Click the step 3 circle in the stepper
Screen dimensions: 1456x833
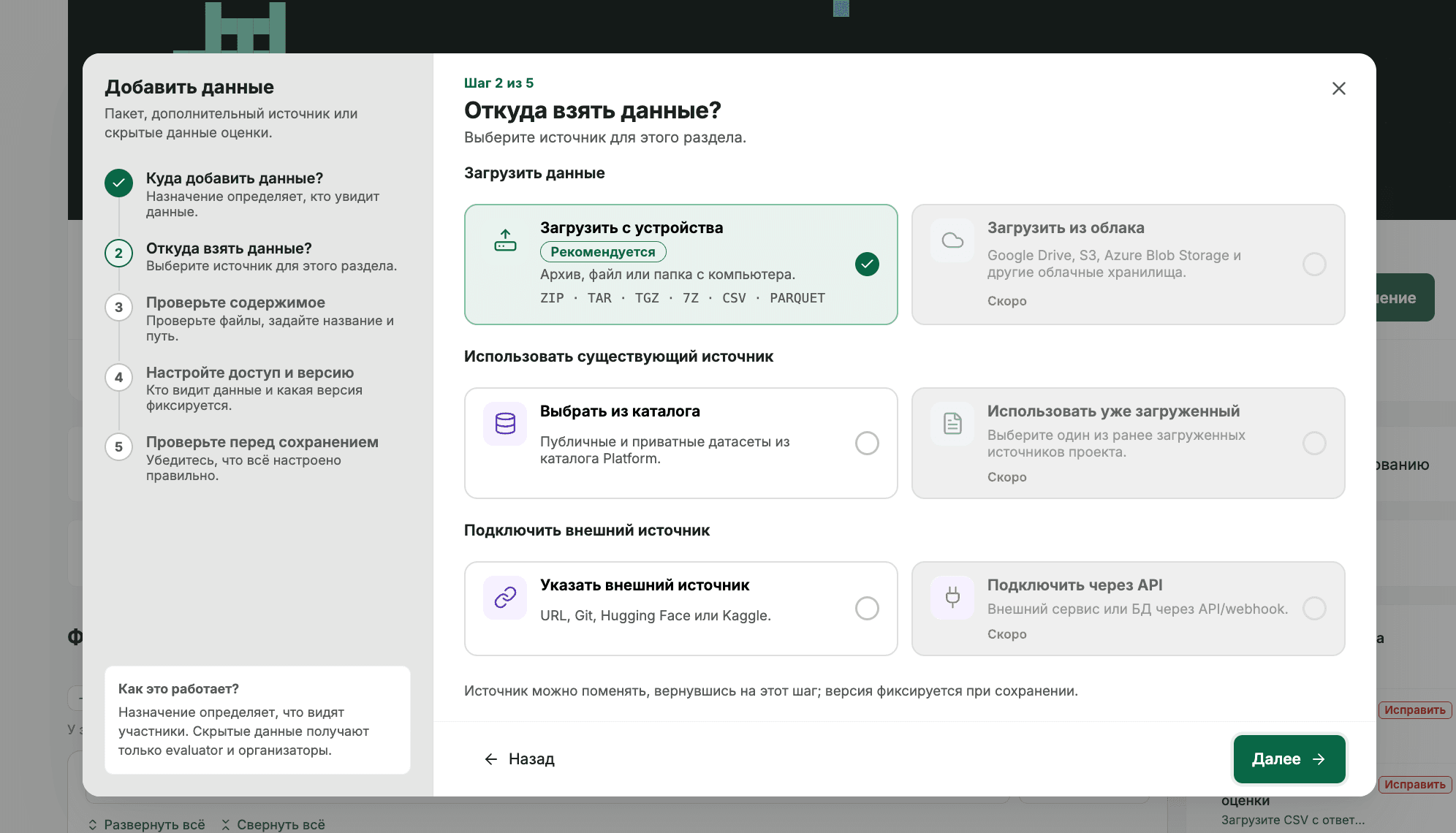click(118, 308)
